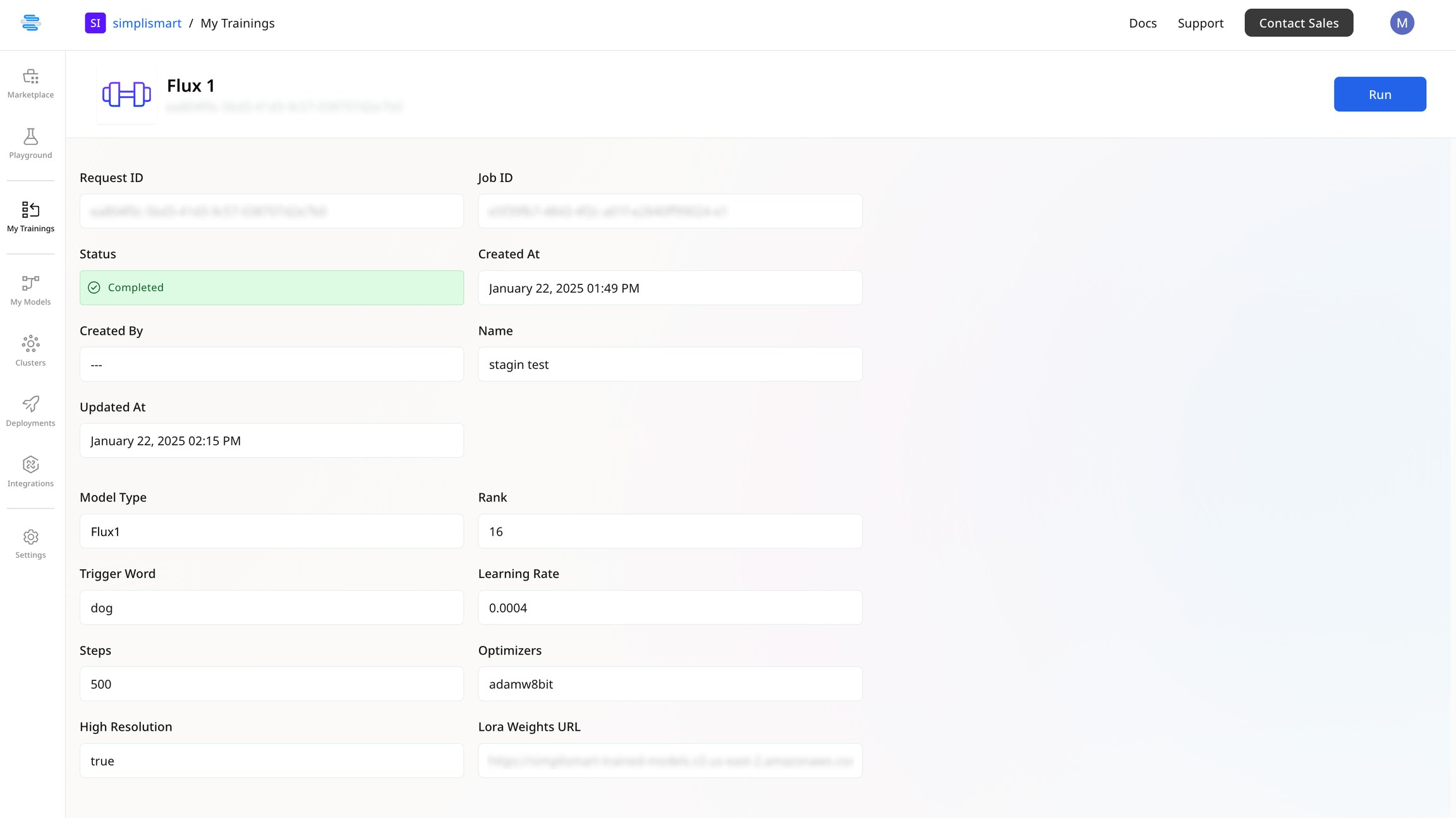Screen dimensions: 1456x818
Task: Click the 'Lora Weights URL' label
Action: point(530,726)
